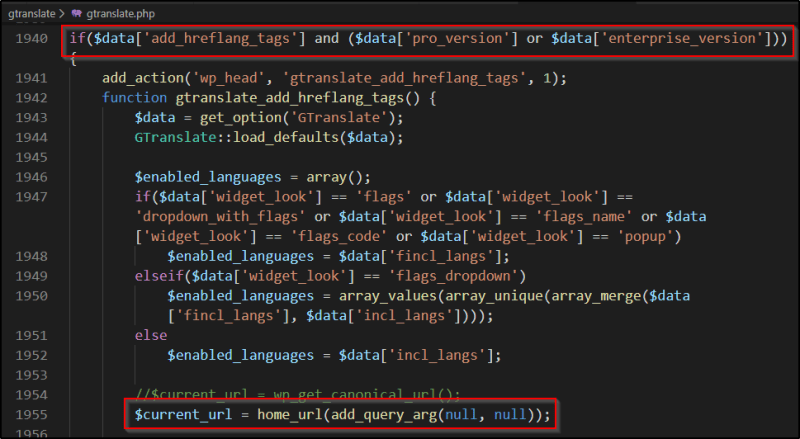Click 'add_hreflang_tags' string on line 1940
The image size is (800, 439).
coord(220,39)
